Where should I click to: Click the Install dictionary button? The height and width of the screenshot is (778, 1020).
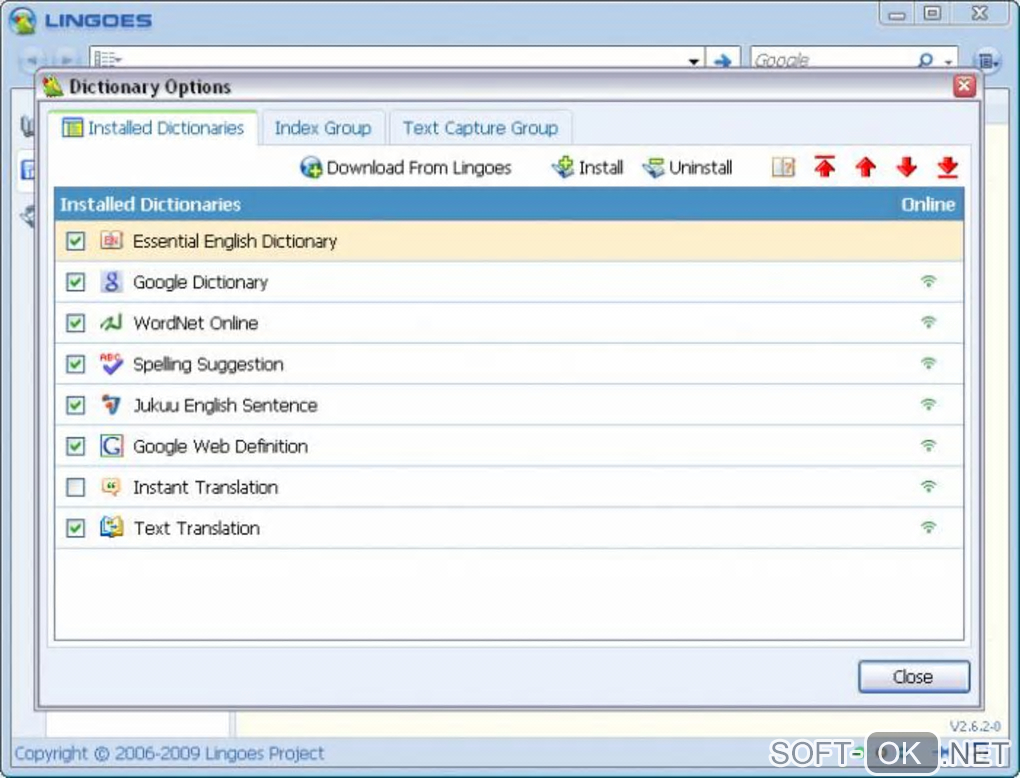(x=587, y=168)
